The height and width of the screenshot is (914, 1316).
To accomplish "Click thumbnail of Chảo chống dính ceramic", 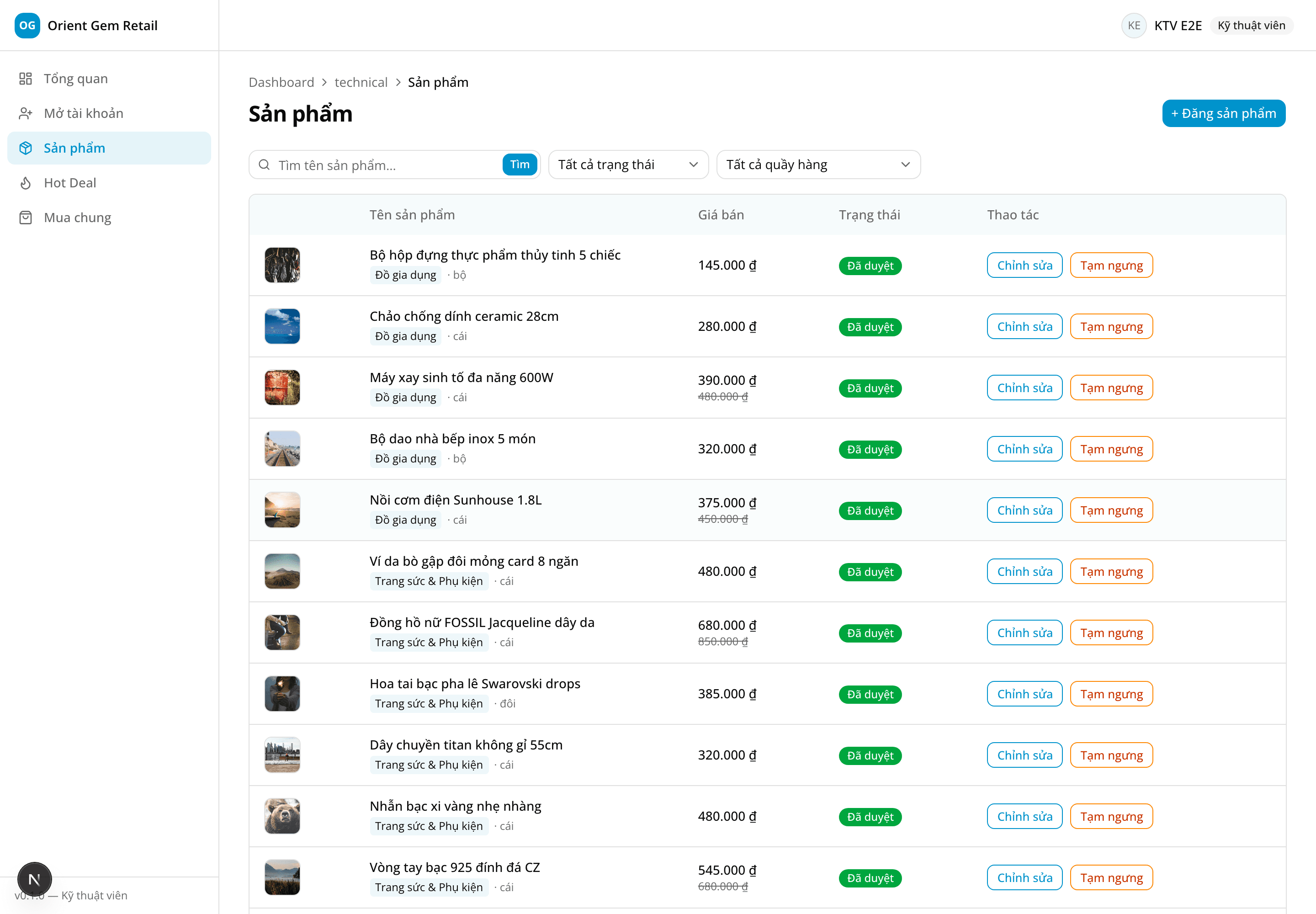I will pos(282,326).
